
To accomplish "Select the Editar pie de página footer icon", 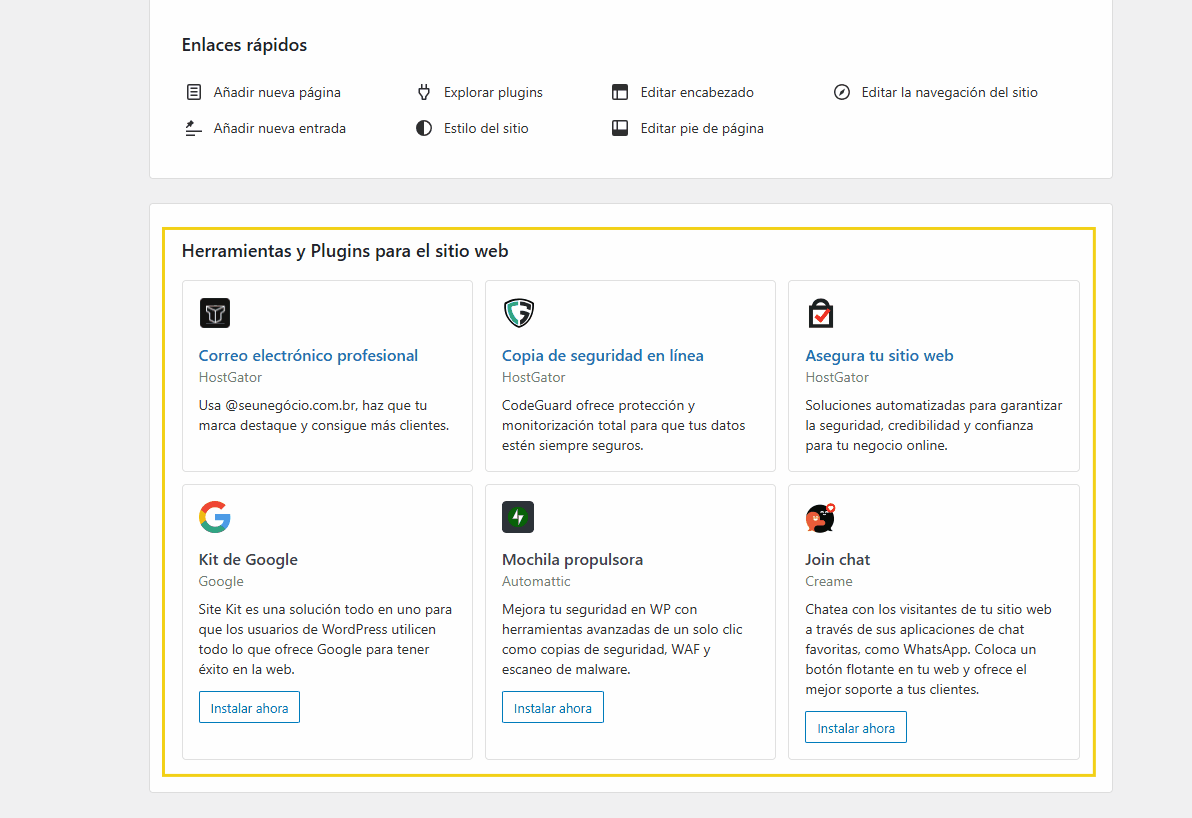I will pos(620,128).
